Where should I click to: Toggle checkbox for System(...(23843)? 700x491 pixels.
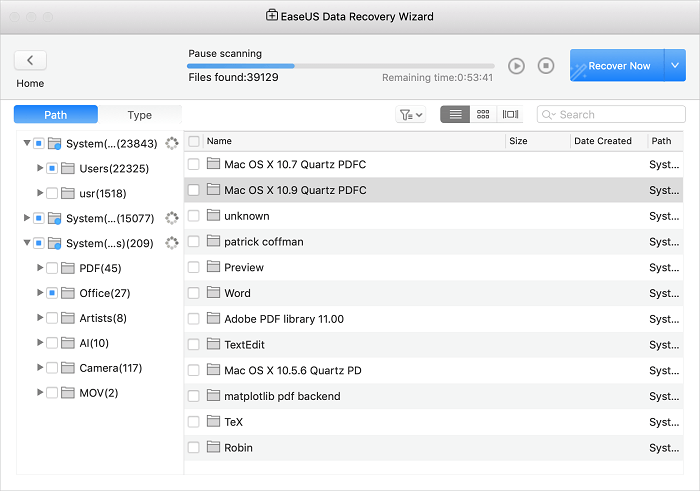pyautogui.click(x=39, y=143)
